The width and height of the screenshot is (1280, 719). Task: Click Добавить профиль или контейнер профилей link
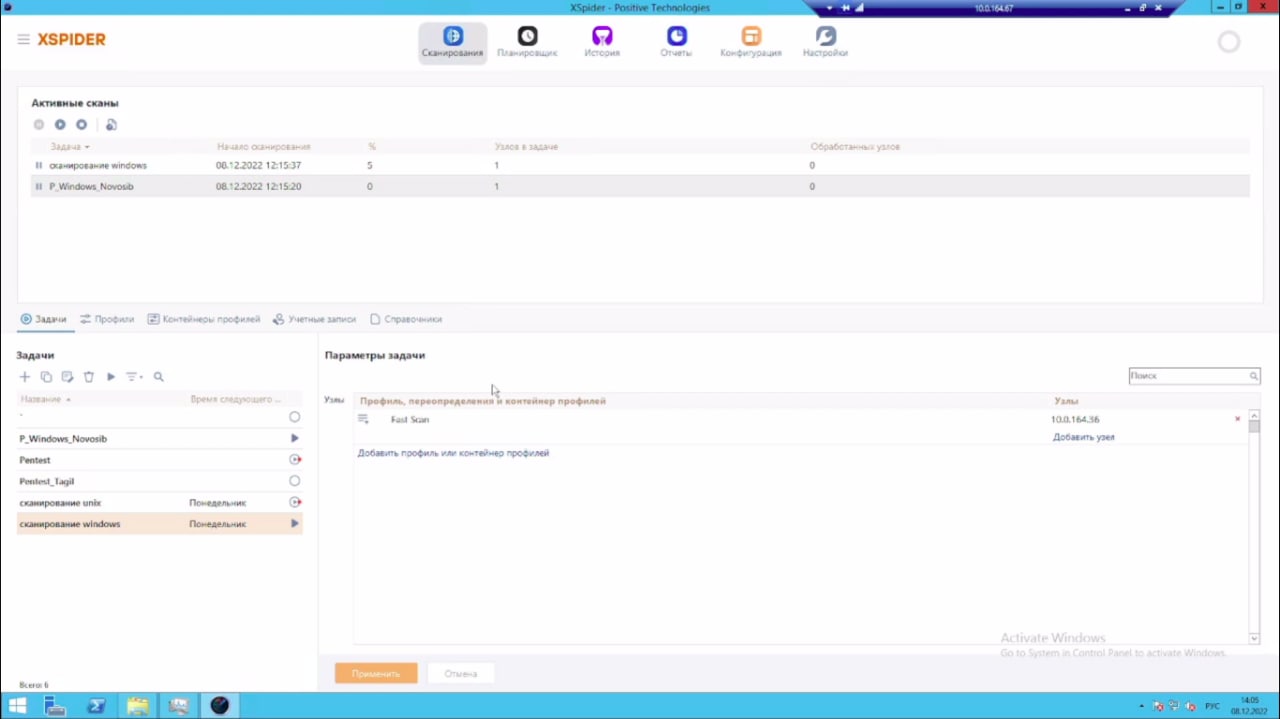coord(453,453)
